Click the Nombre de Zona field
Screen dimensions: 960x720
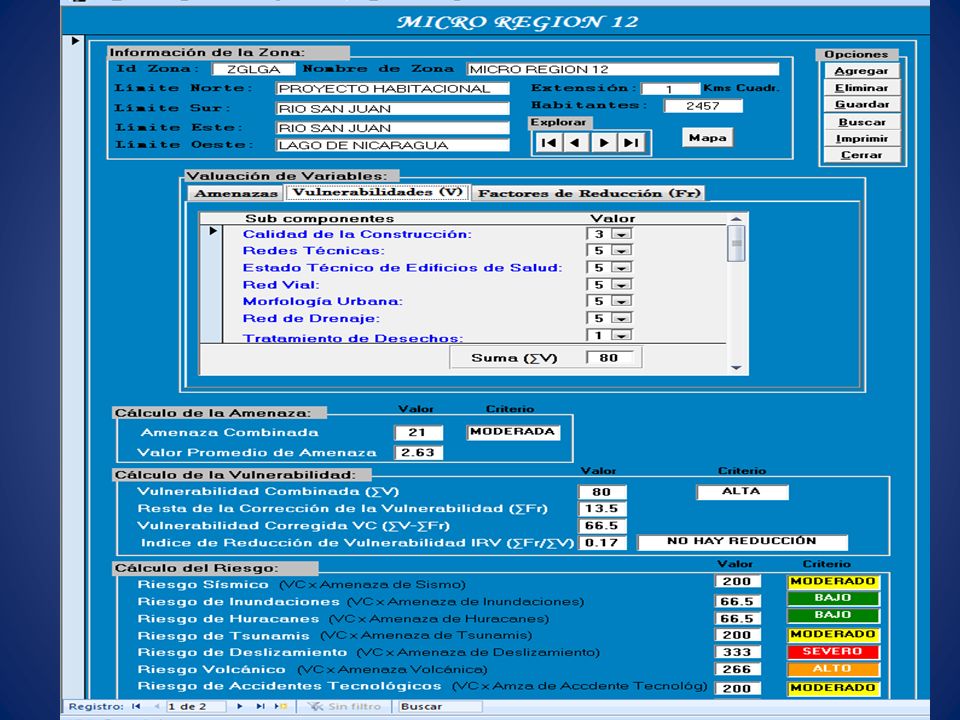coord(623,69)
